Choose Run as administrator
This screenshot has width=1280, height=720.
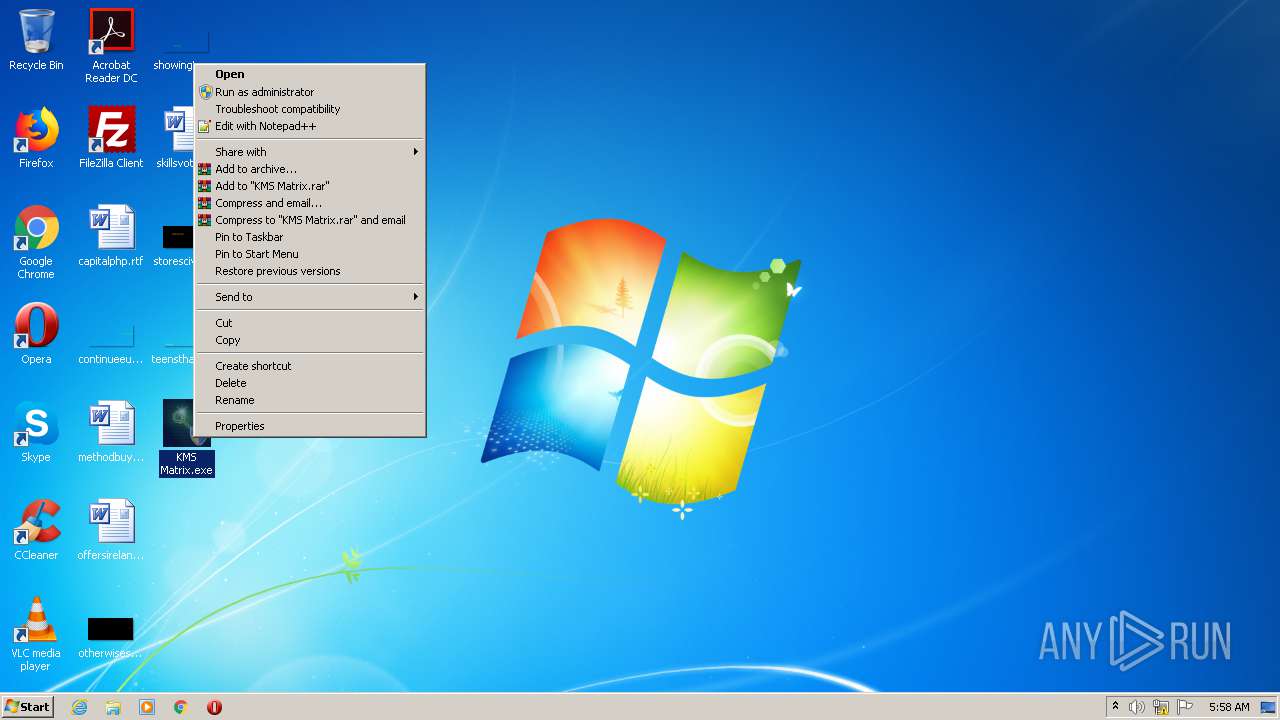tap(310, 92)
